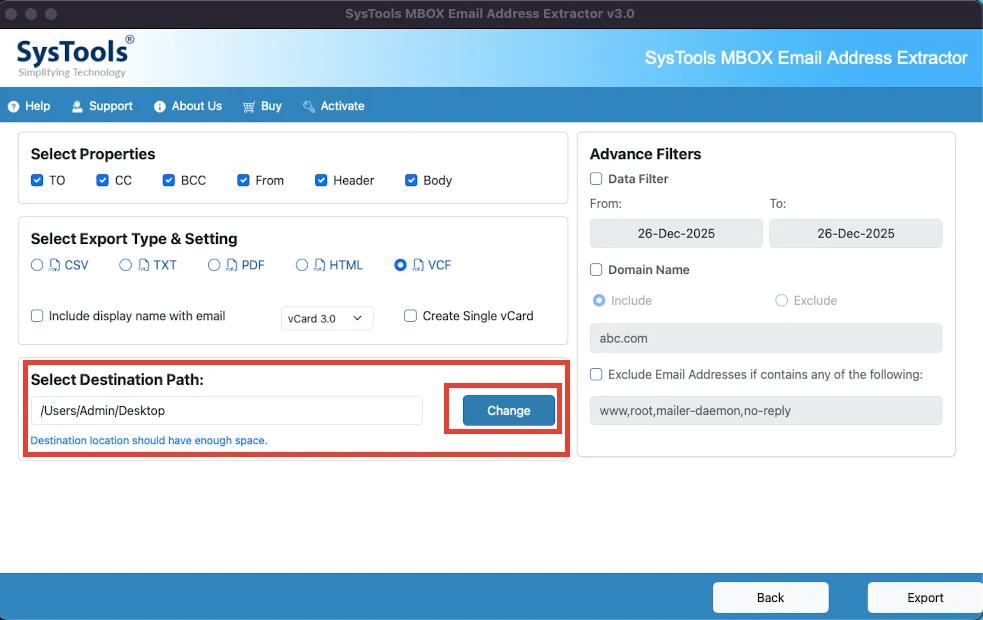Viewport: 983px width, 620px height.
Task: Click the Back button
Action: 770,597
